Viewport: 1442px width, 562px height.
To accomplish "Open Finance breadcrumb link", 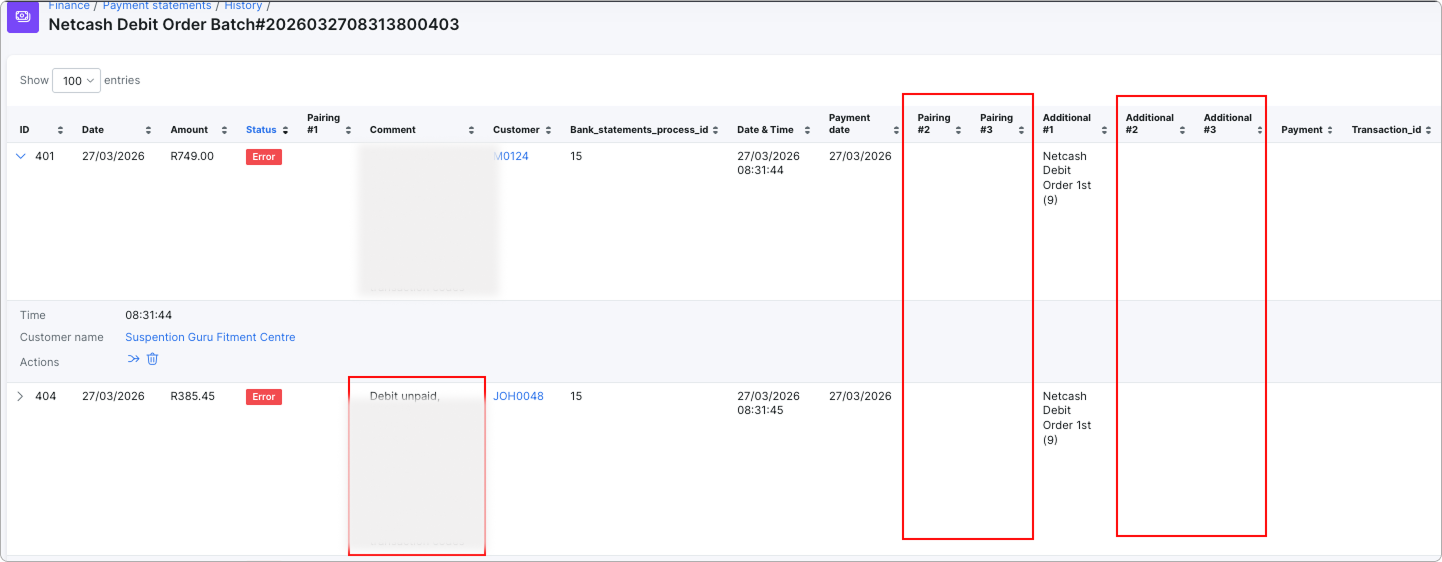I will (x=69, y=6).
